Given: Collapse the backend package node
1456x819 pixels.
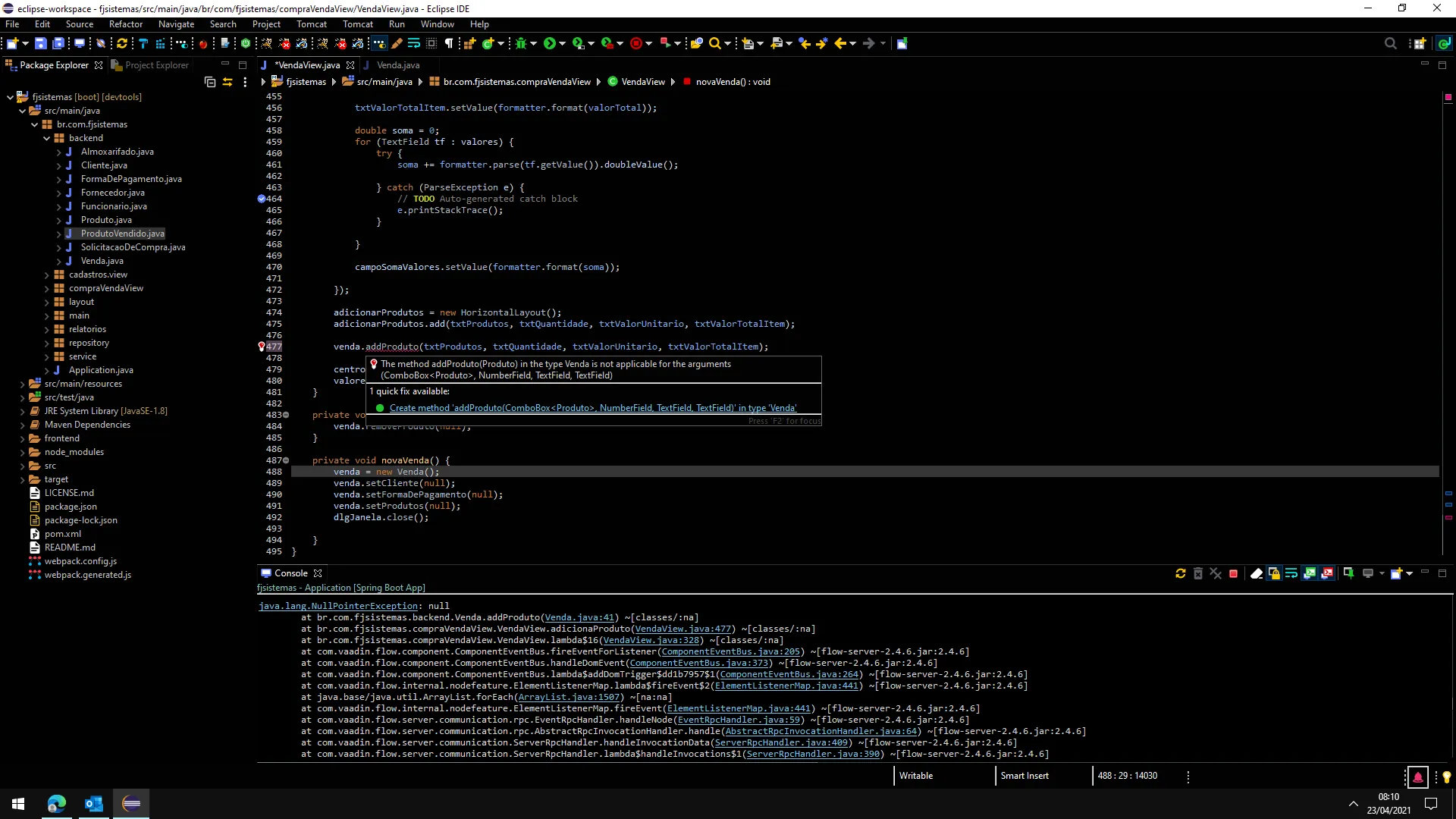Looking at the screenshot, I should point(47,138).
